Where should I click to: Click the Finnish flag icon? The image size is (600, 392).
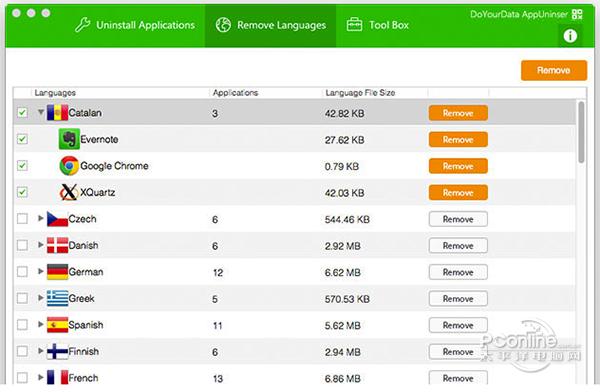coord(57,351)
